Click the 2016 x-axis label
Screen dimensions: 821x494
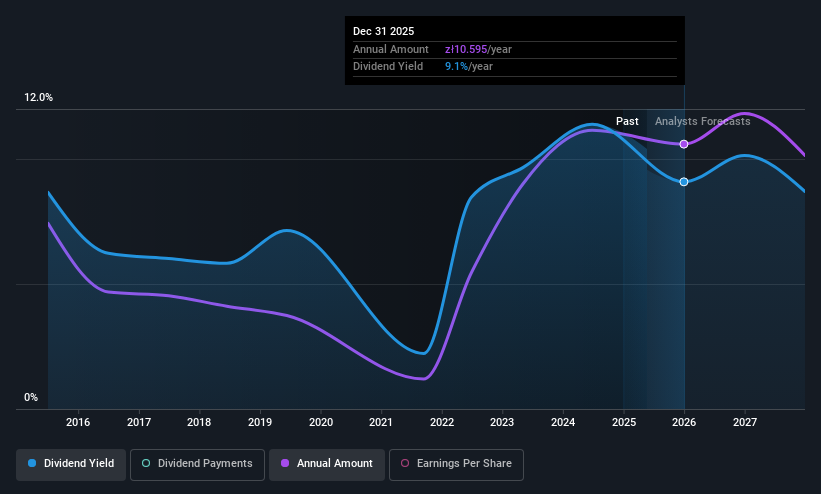[78, 422]
